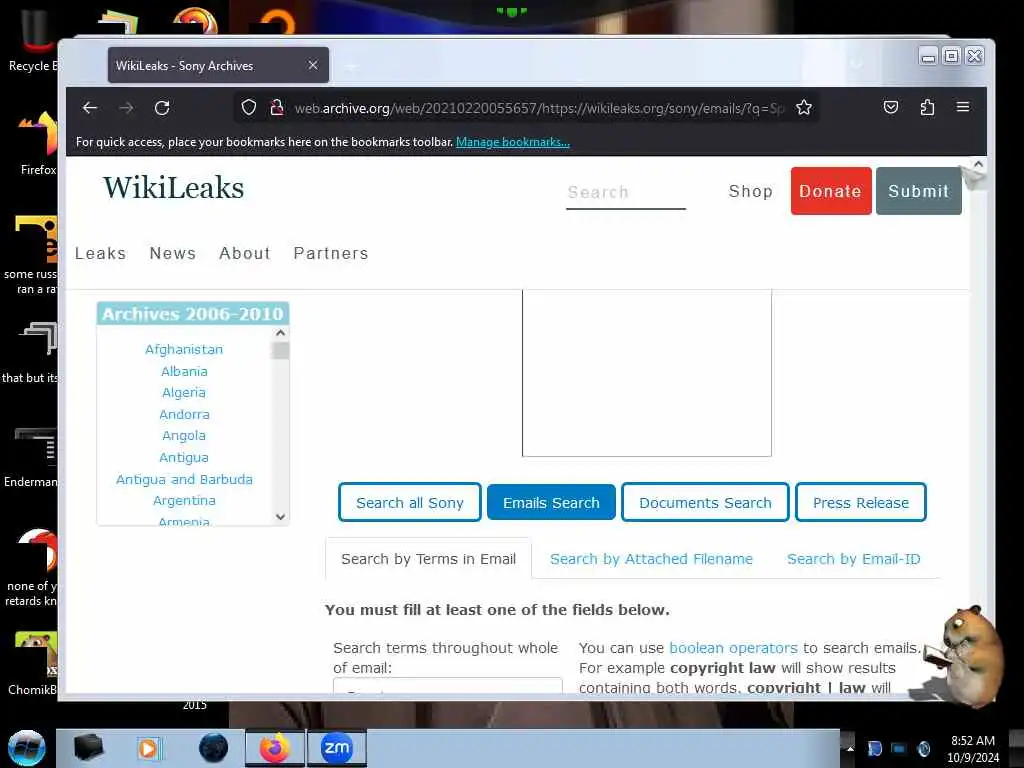Select Angola in the Archives list
Viewport: 1024px width, 768px height.
[184, 436]
